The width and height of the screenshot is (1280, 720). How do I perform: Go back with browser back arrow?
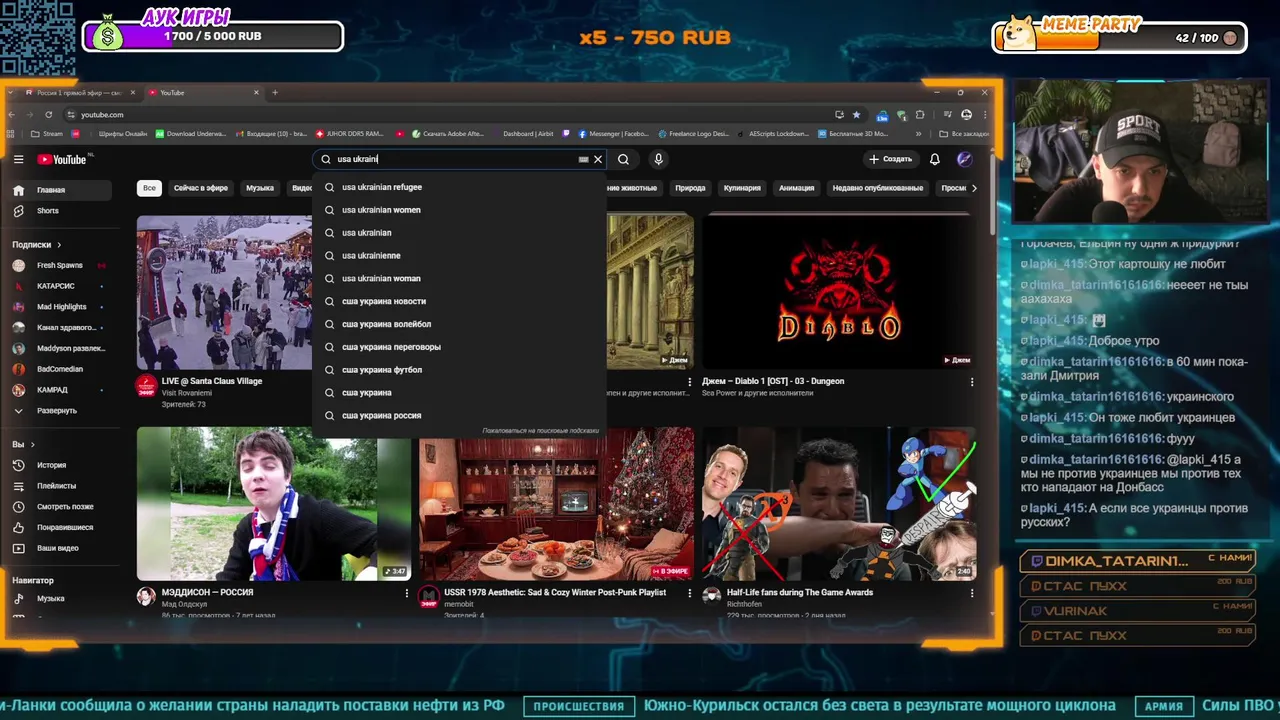[12, 115]
